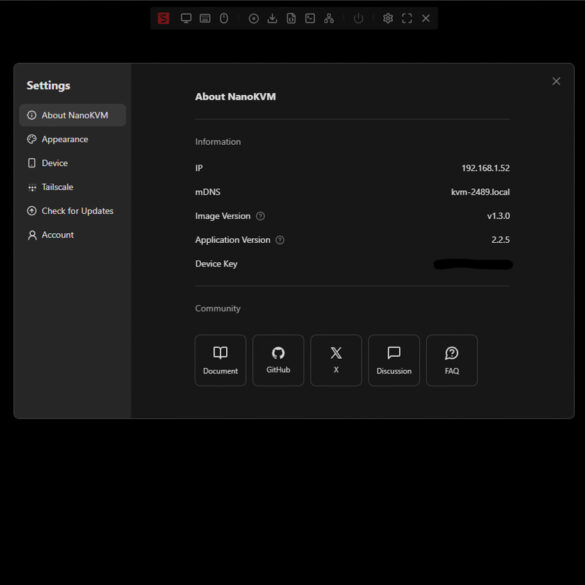Open the Discussion community link
Screen dimensions: 585x585
pyautogui.click(x=394, y=360)
